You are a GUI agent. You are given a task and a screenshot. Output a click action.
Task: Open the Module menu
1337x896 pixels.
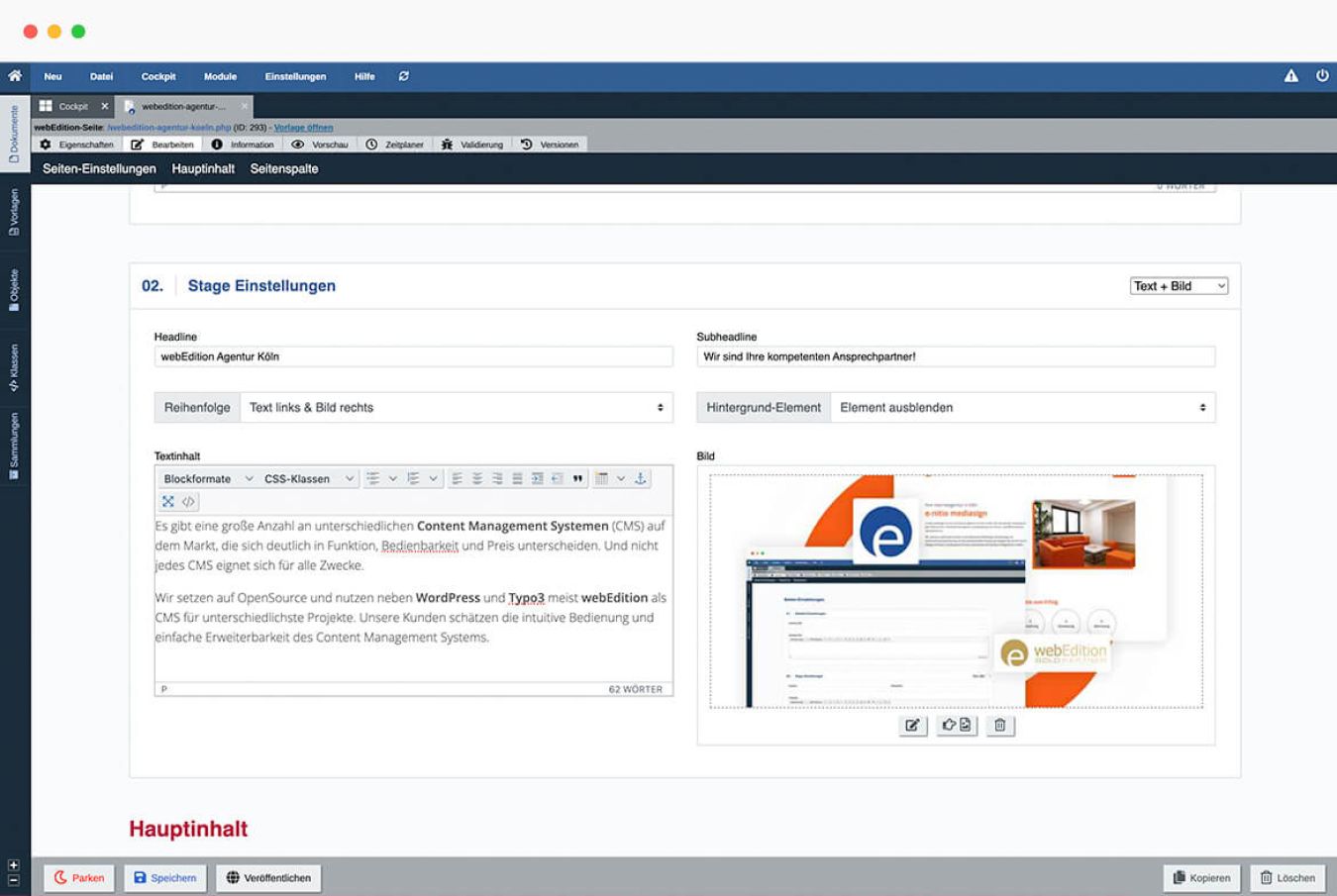click(220, 76)
